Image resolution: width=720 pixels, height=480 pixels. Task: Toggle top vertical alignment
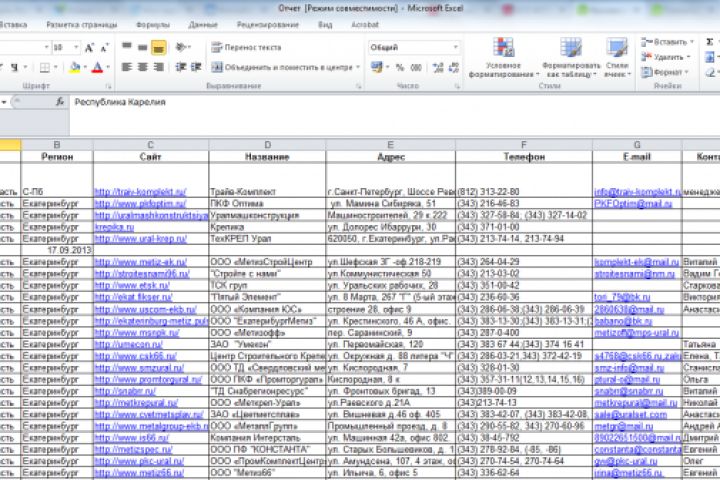[127, 47]
